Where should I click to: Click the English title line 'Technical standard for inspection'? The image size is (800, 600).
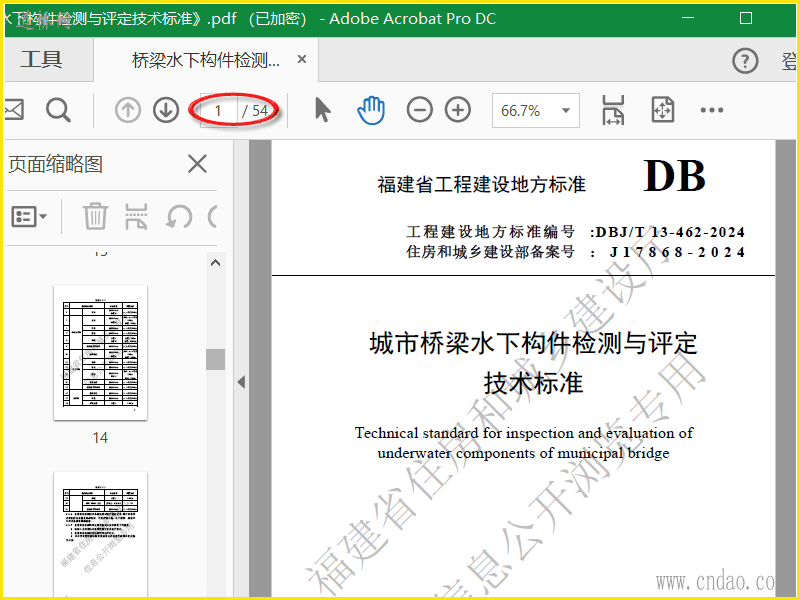[524, 433]
